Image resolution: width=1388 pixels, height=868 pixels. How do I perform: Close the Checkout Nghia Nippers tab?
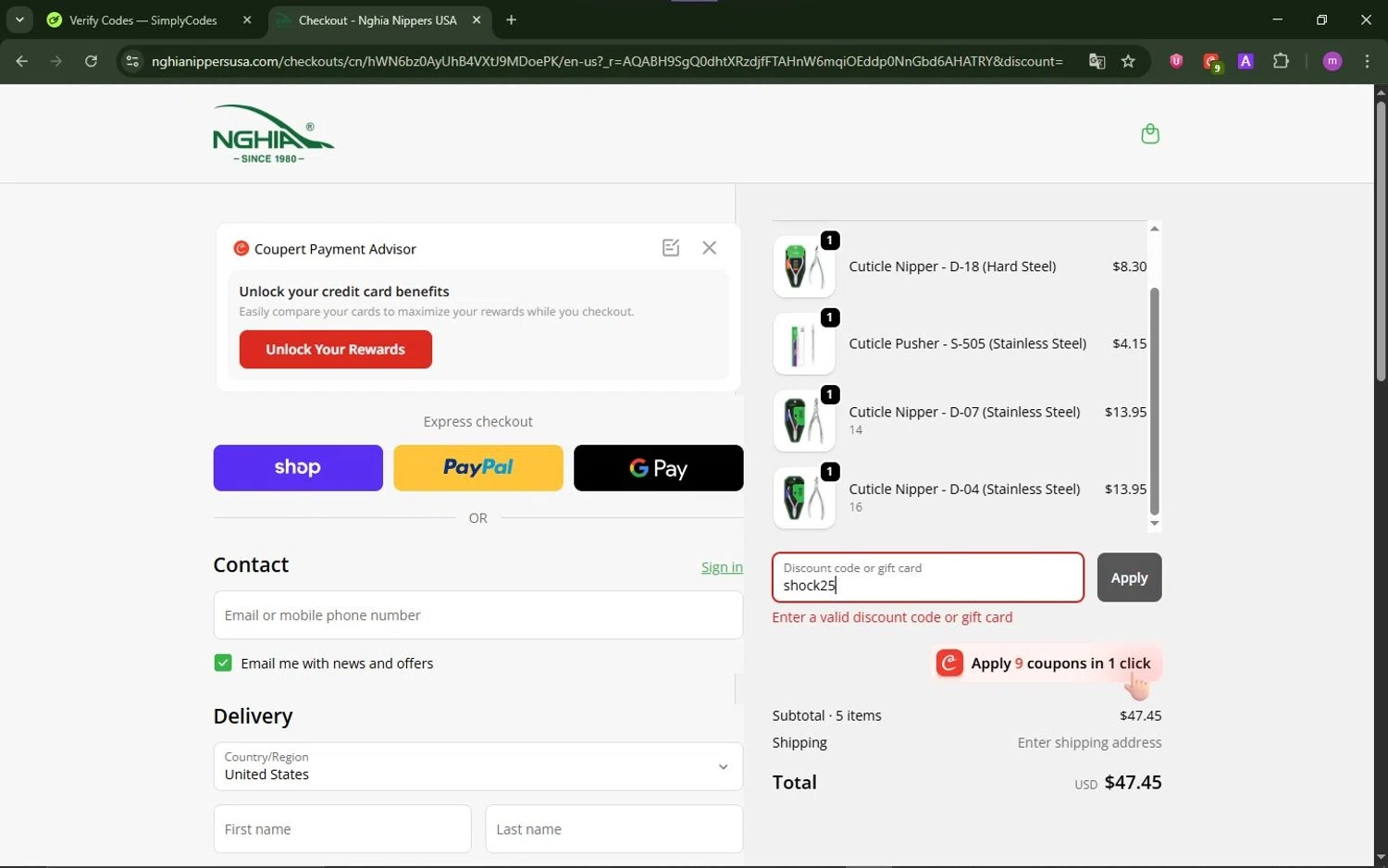(x=477, y=20)
